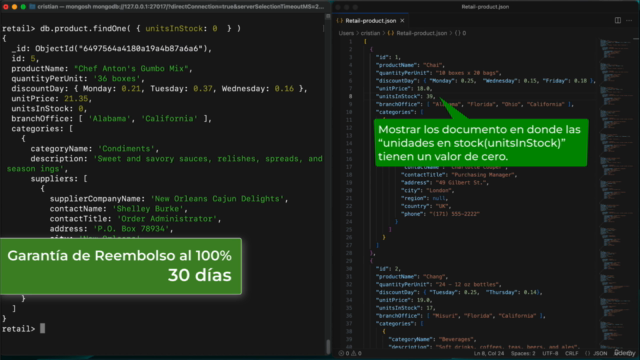640x360 pixels.
Task: Open errors and warnings problems panel
Action: [x=350, y=353]
